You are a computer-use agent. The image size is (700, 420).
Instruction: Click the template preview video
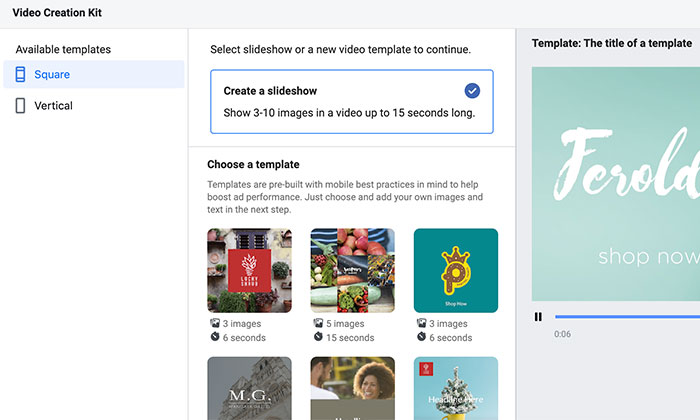(x=616, y=184)
